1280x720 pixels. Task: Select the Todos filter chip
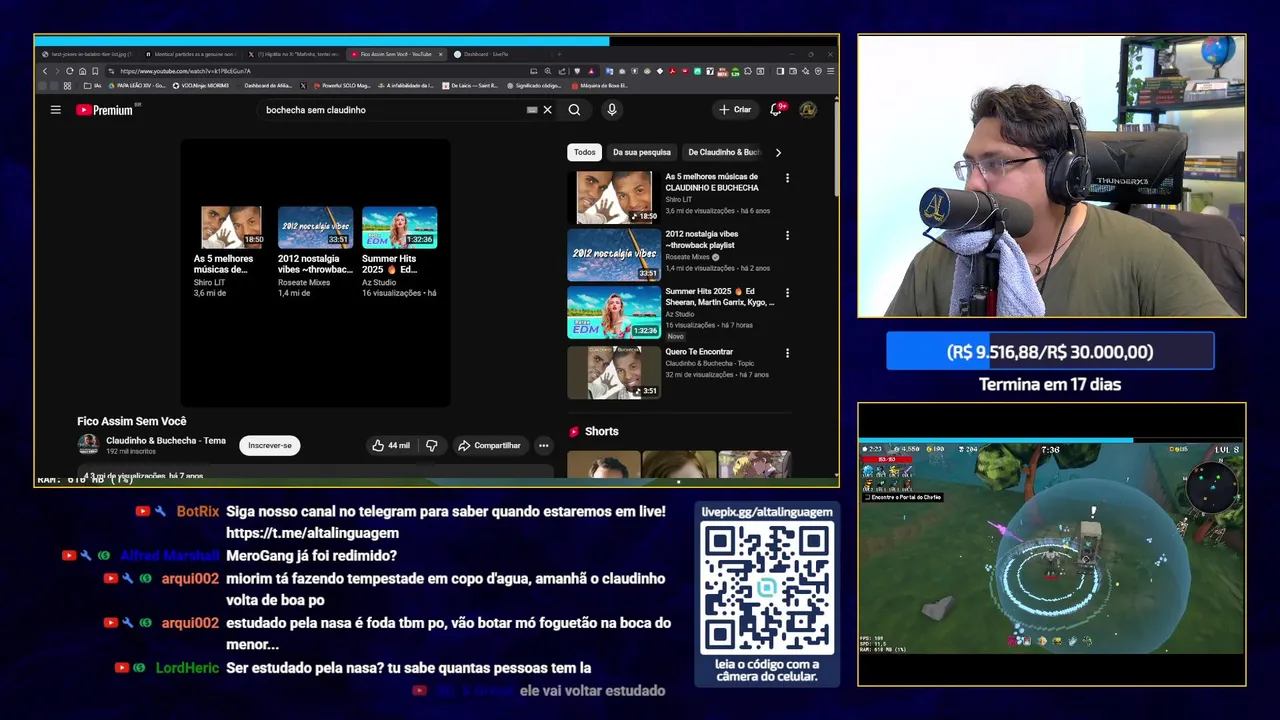[584, 152]
